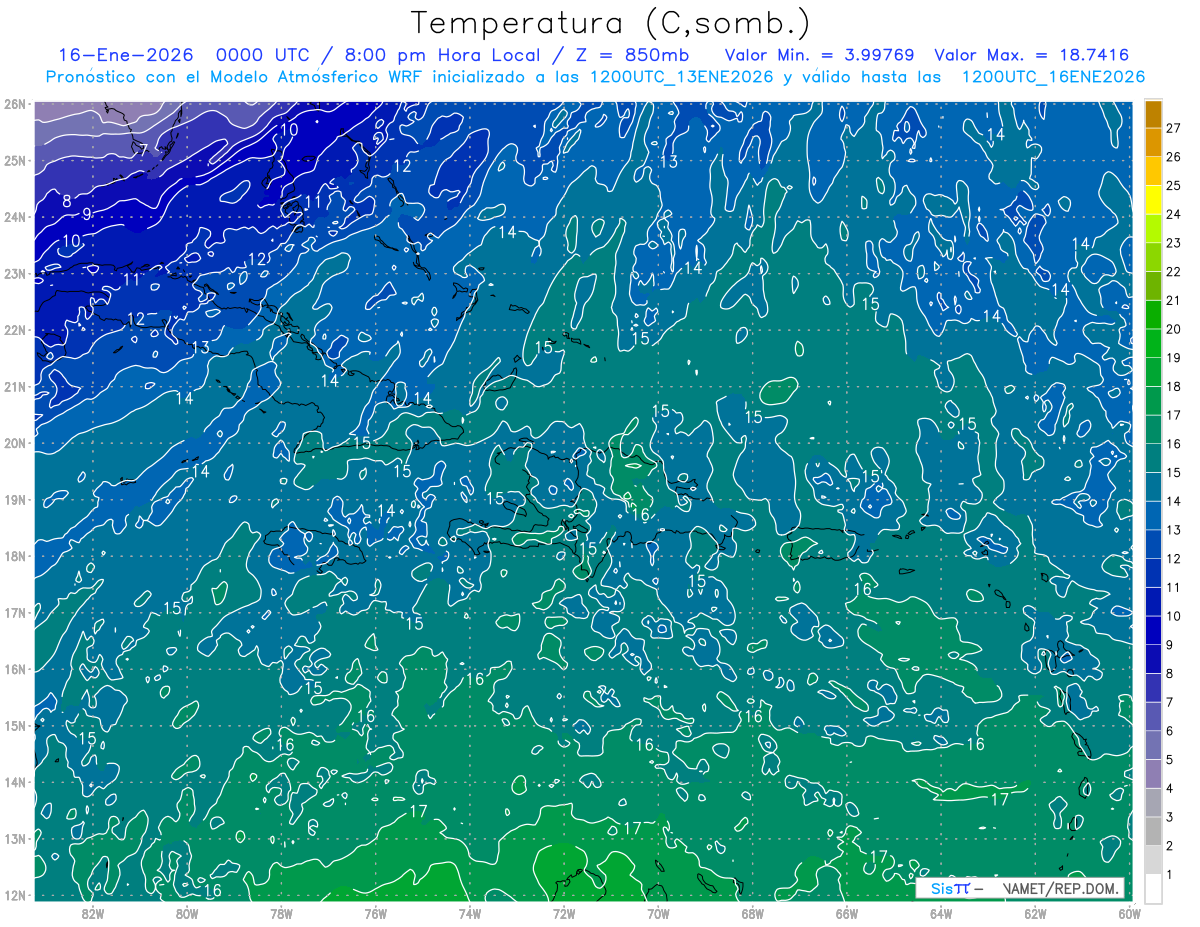Click the latitude axis label '25N'
Screen dimensions: 1200x927
pos(14,160)
